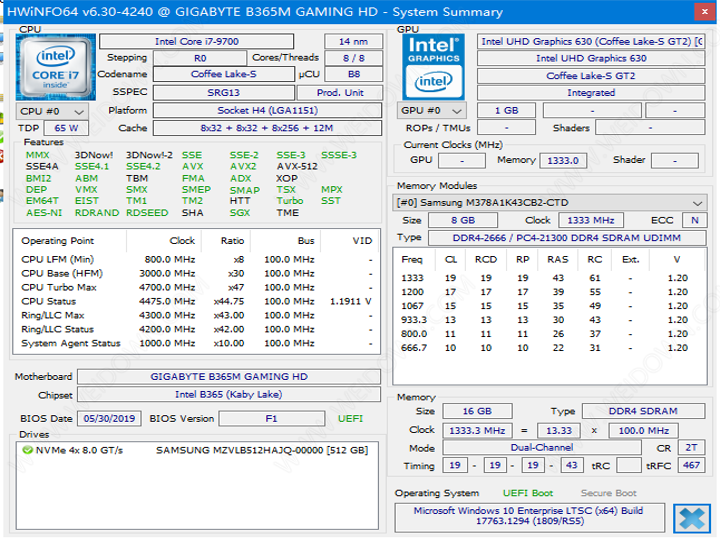720x540 pixels.
Task: Click the Ring/LLC Max row
Action: click(x=196, y=315)
